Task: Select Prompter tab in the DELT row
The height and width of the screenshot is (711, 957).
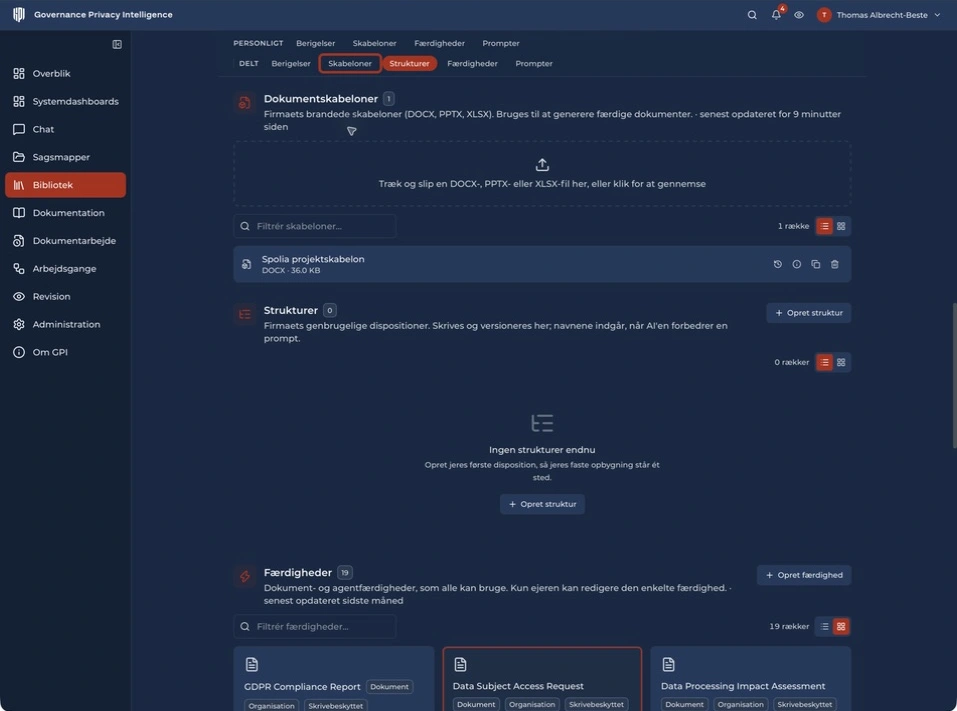Action: click(x=533, y=63)
